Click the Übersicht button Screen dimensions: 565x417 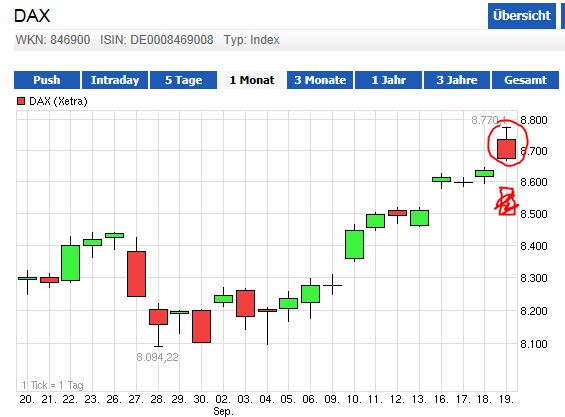coord(522,16)
